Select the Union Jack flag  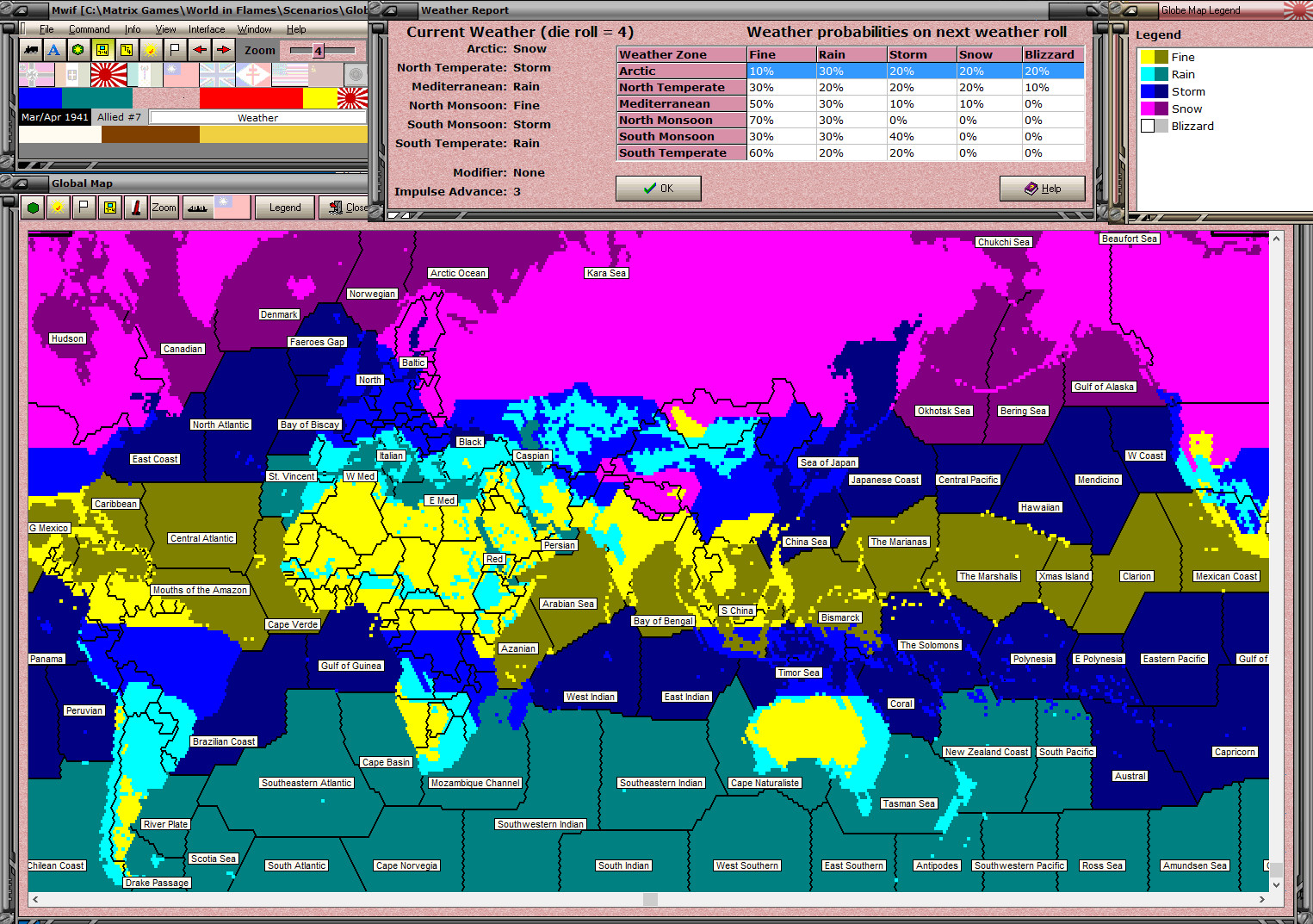tap(217, 75)
